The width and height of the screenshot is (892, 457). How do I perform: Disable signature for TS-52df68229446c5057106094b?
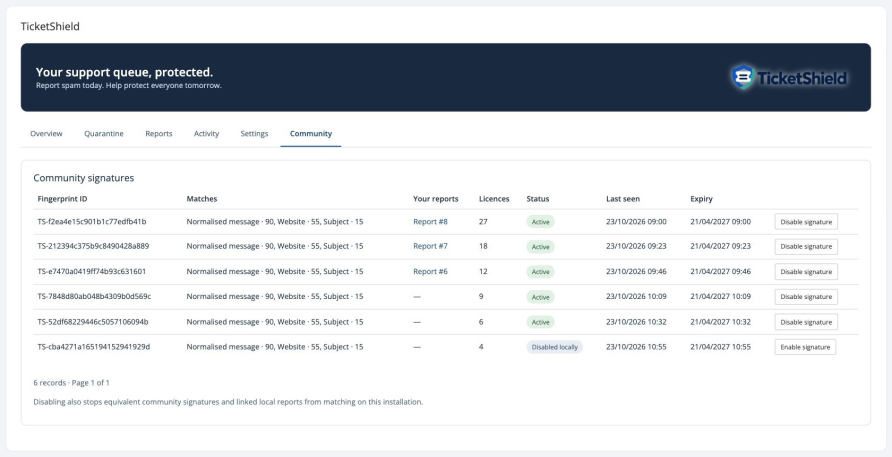(x=806, y=322)
